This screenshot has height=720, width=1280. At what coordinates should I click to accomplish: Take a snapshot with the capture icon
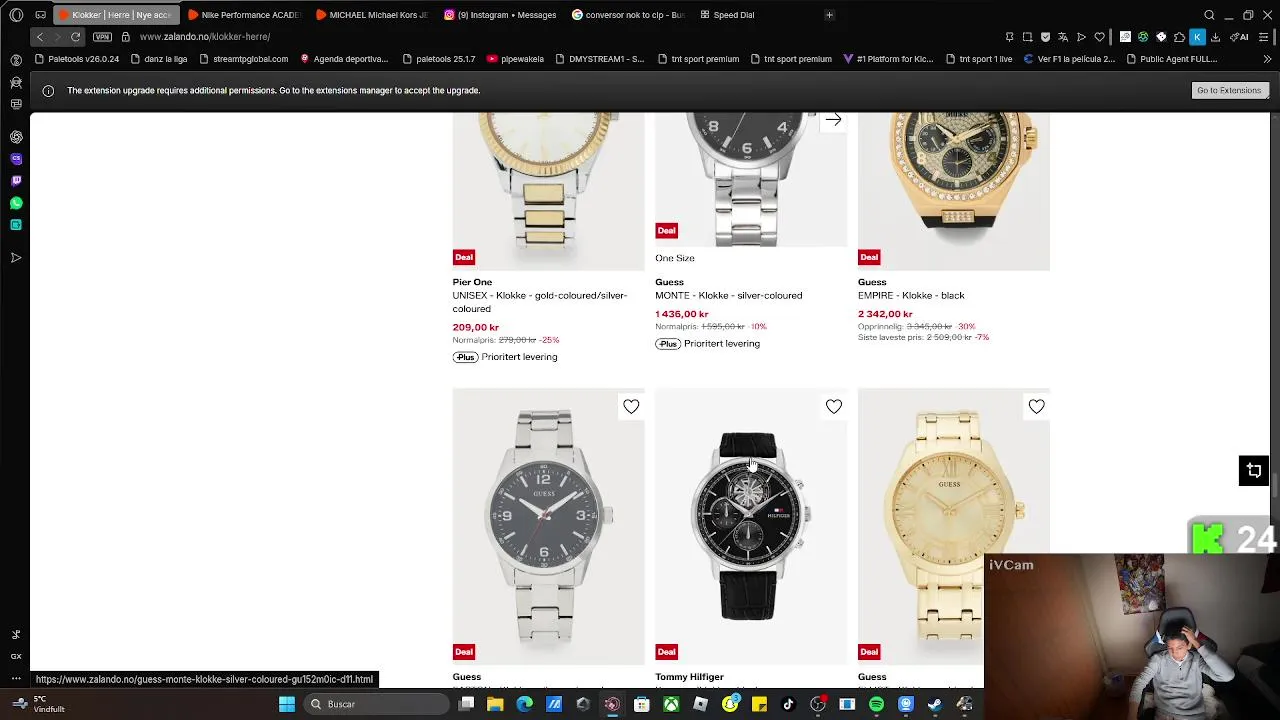point(1027,37)
